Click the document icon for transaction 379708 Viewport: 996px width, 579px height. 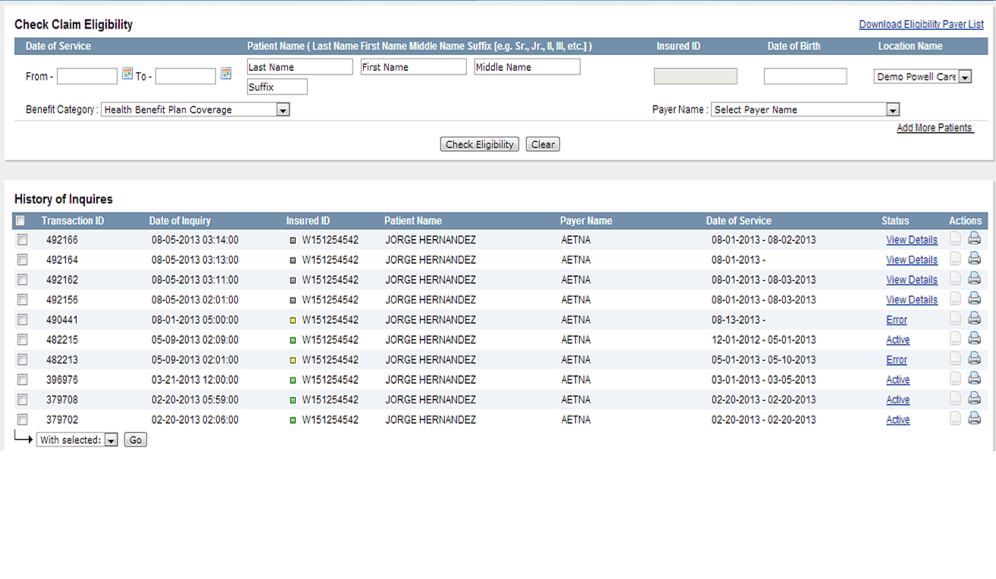click(x=955, y=399)
